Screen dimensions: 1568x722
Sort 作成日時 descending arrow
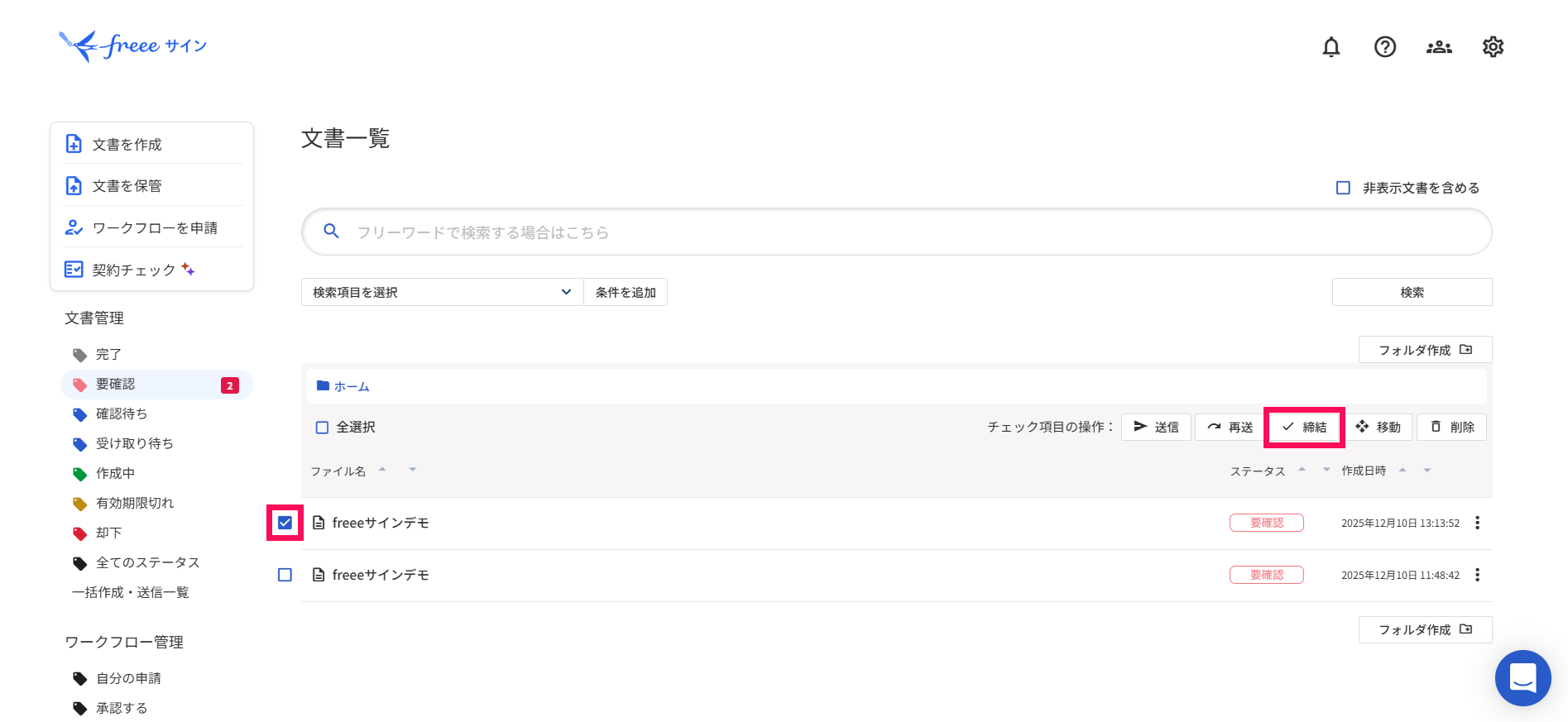[1427, 470]
